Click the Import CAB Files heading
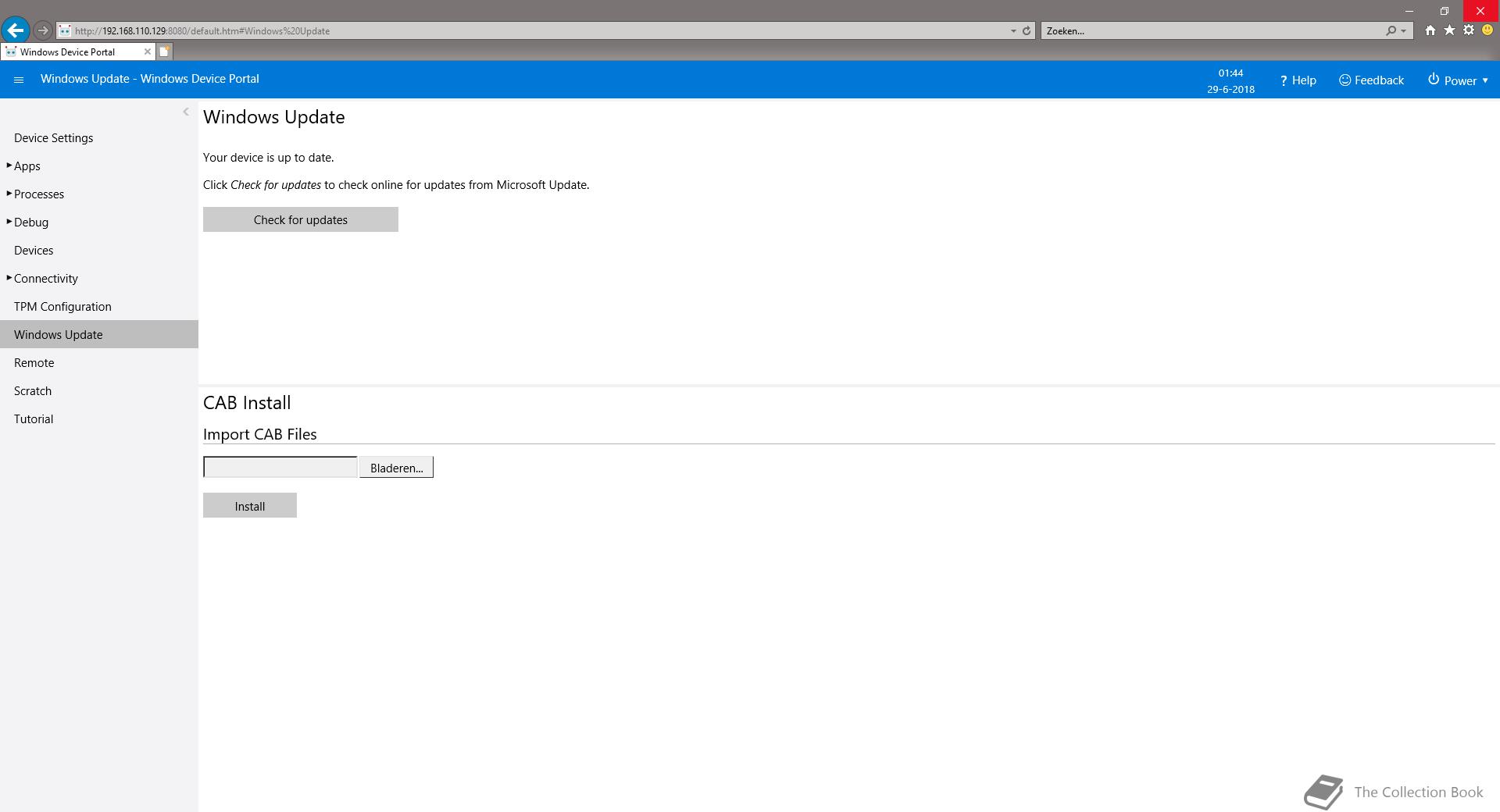Image resolution: width=1500 pixels, height=812 pixels. 260,434
